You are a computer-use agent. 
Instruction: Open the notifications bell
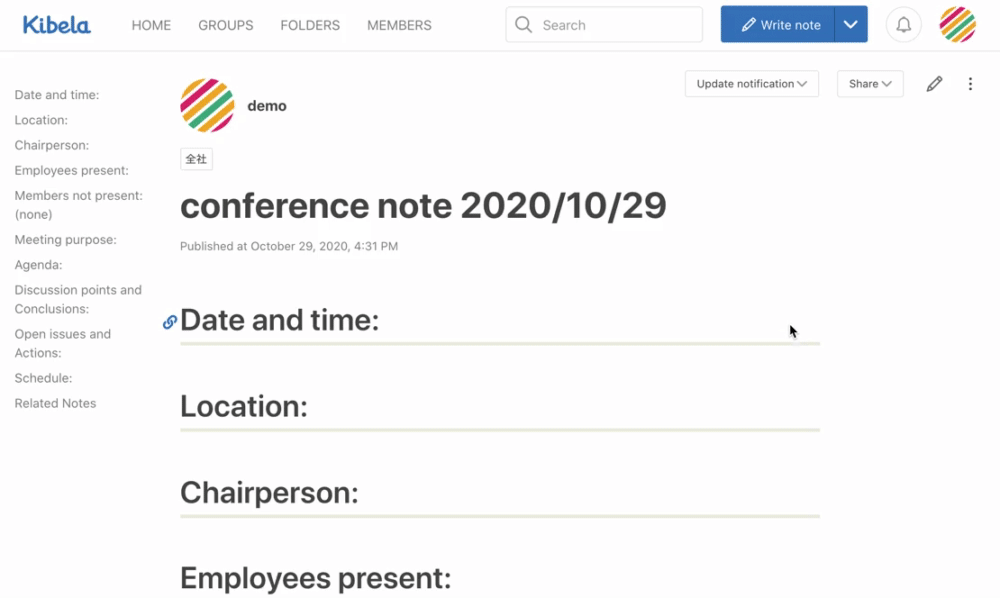(903, 25)
